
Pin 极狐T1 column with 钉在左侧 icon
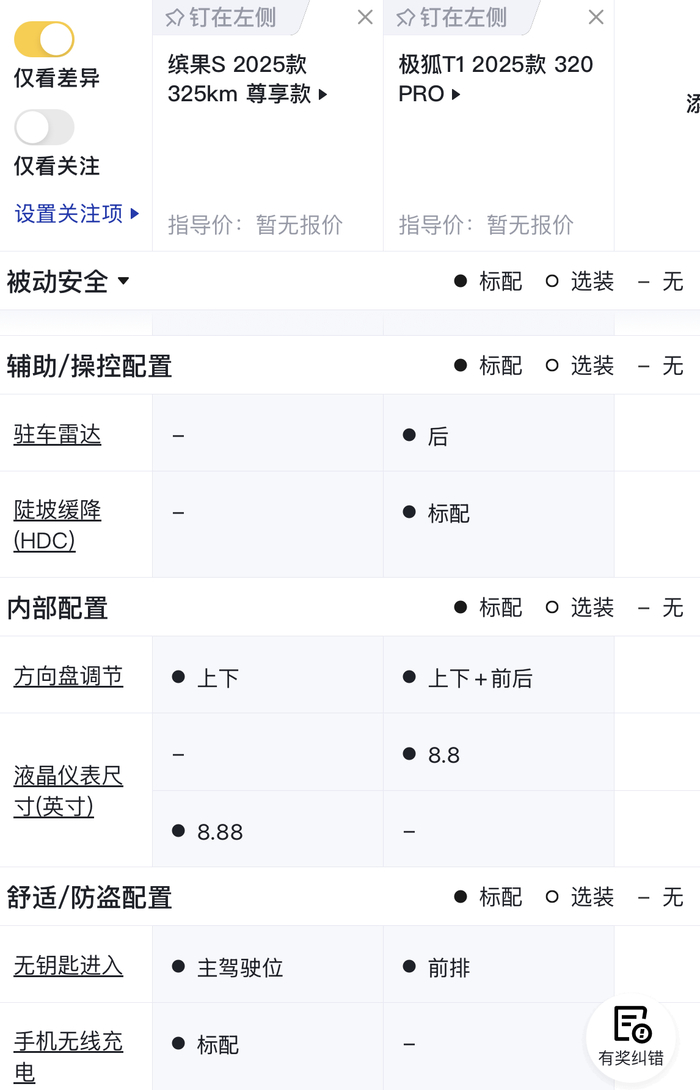(451, 17)
